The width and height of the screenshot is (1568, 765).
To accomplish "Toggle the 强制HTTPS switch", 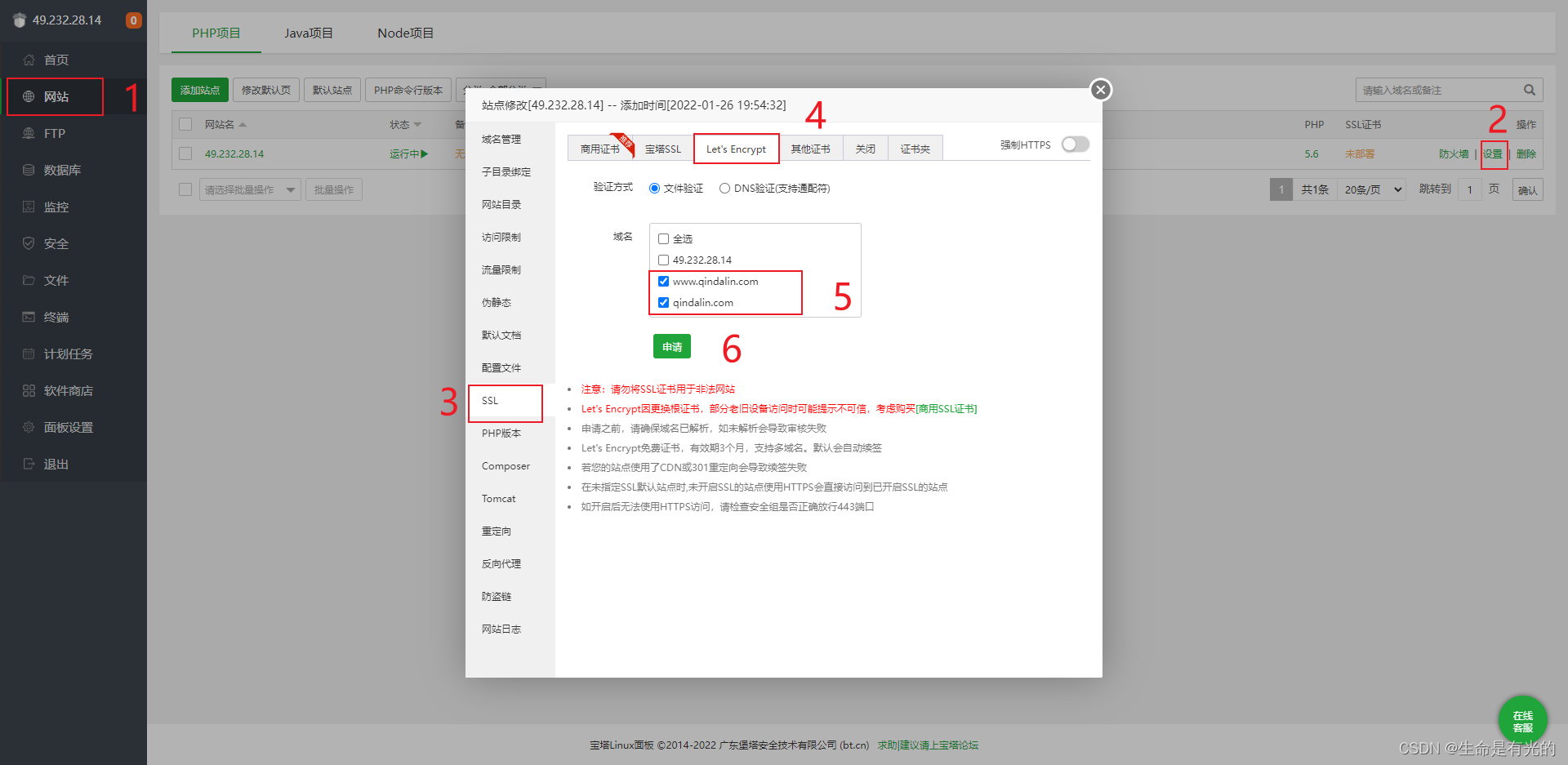I will click(1075, 145).
